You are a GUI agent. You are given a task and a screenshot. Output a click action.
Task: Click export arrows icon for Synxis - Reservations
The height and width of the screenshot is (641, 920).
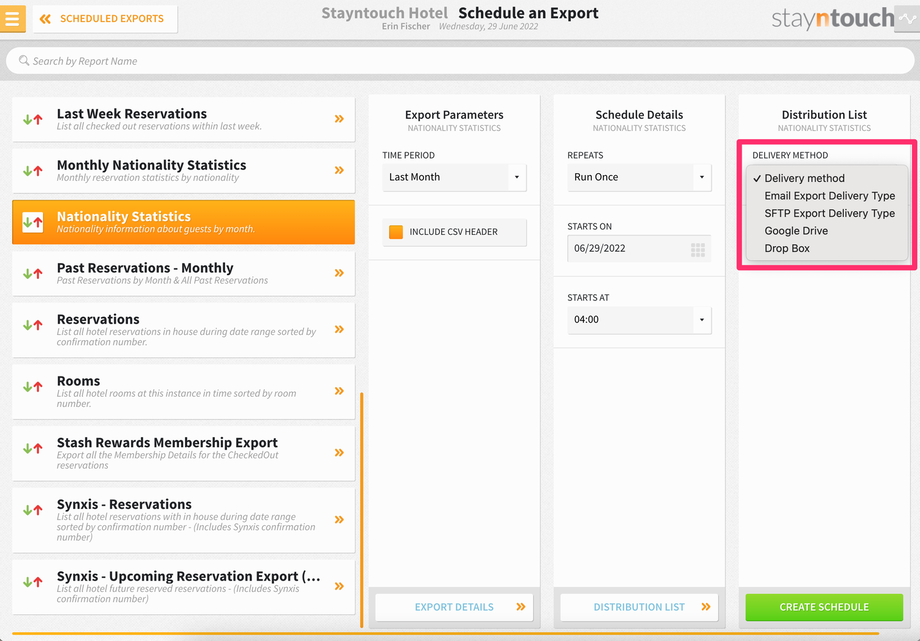33,510
